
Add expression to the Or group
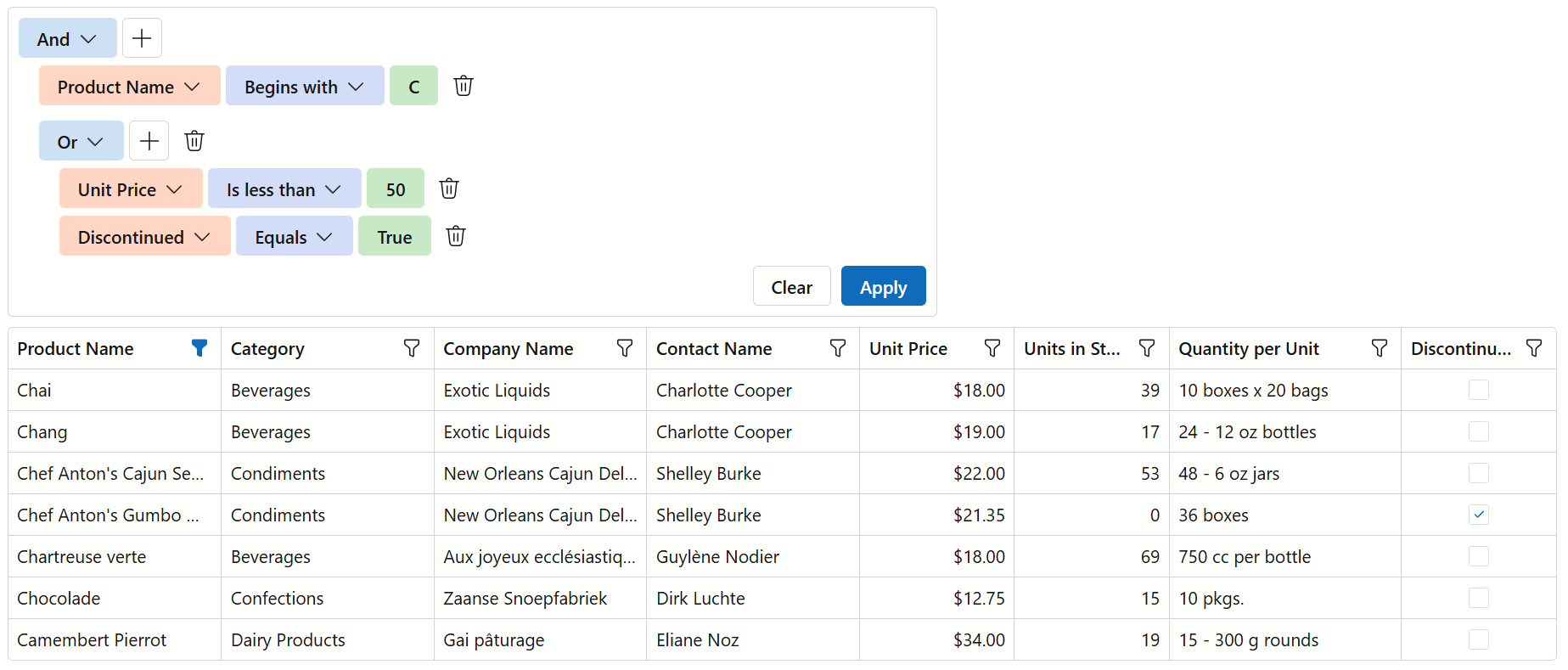[x=149, y=141]
